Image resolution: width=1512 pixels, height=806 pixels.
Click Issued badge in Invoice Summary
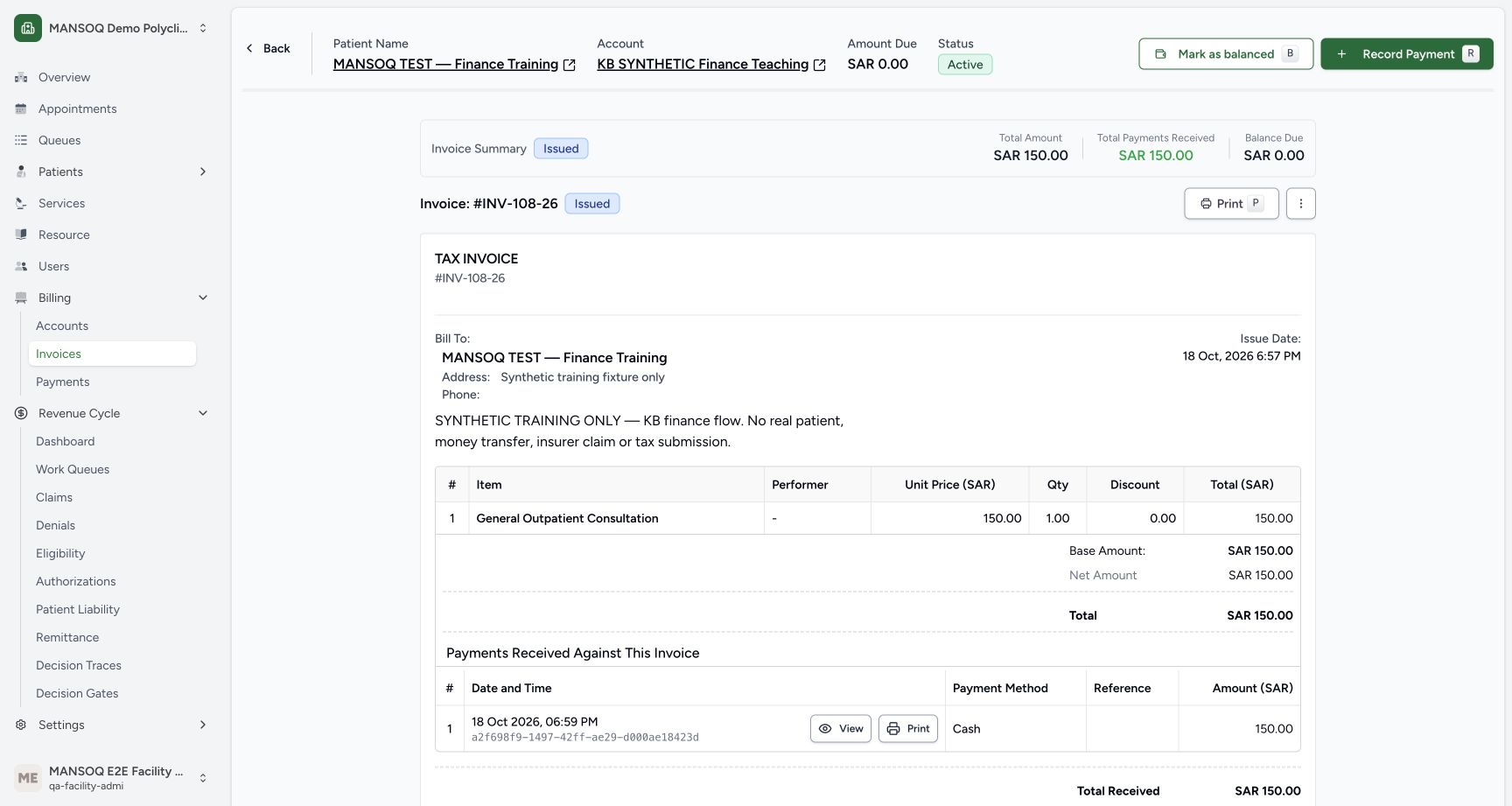tap(561, 149)
